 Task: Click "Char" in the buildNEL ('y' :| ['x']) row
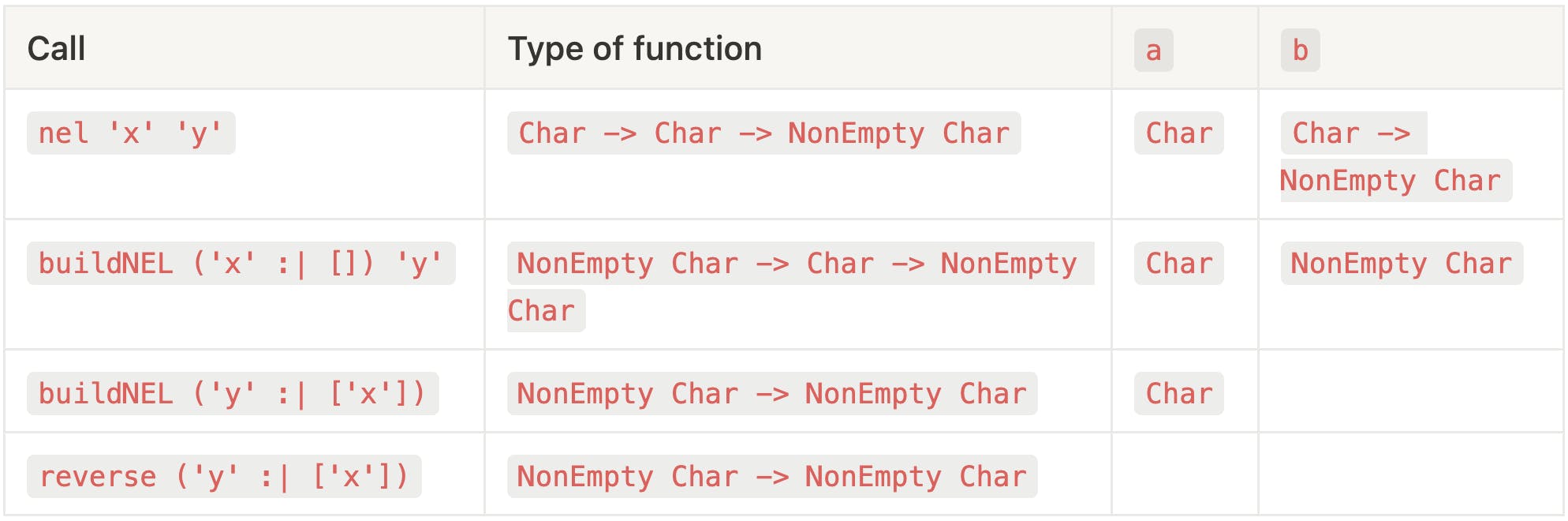pos(1178,393)
